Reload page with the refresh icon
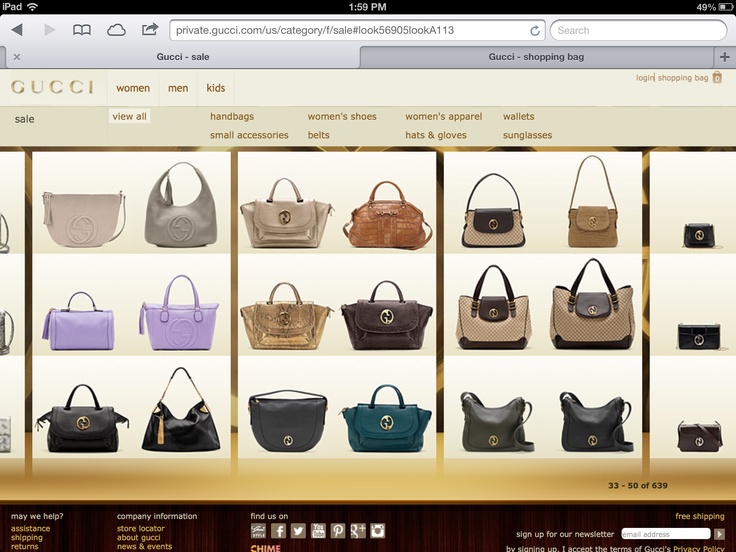Image resolution: width=736 pixels, height=552 pixels. [535, 31]
